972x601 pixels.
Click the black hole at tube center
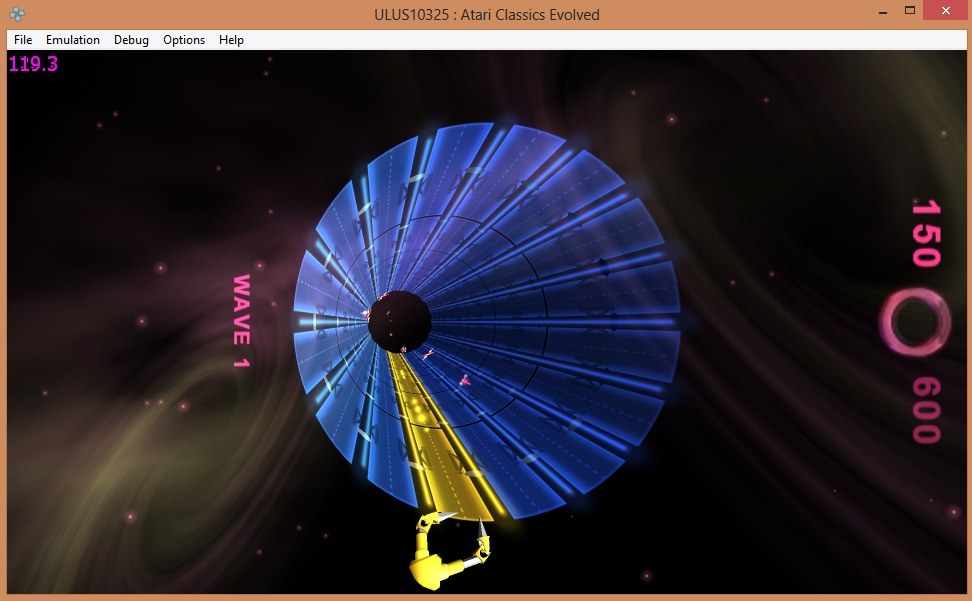(400, 318)
